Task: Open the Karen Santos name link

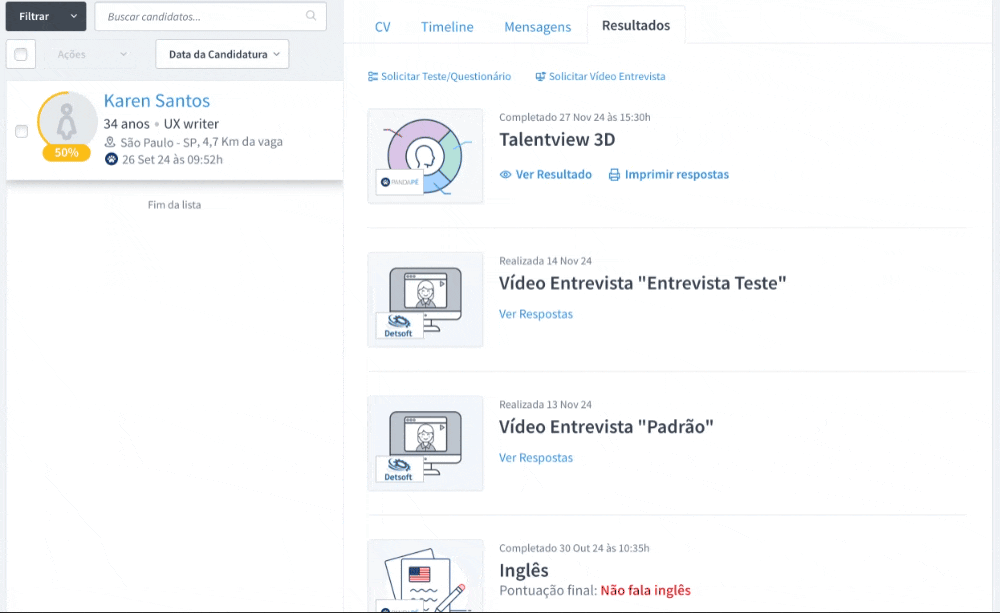Action: [x=157, y=101]
